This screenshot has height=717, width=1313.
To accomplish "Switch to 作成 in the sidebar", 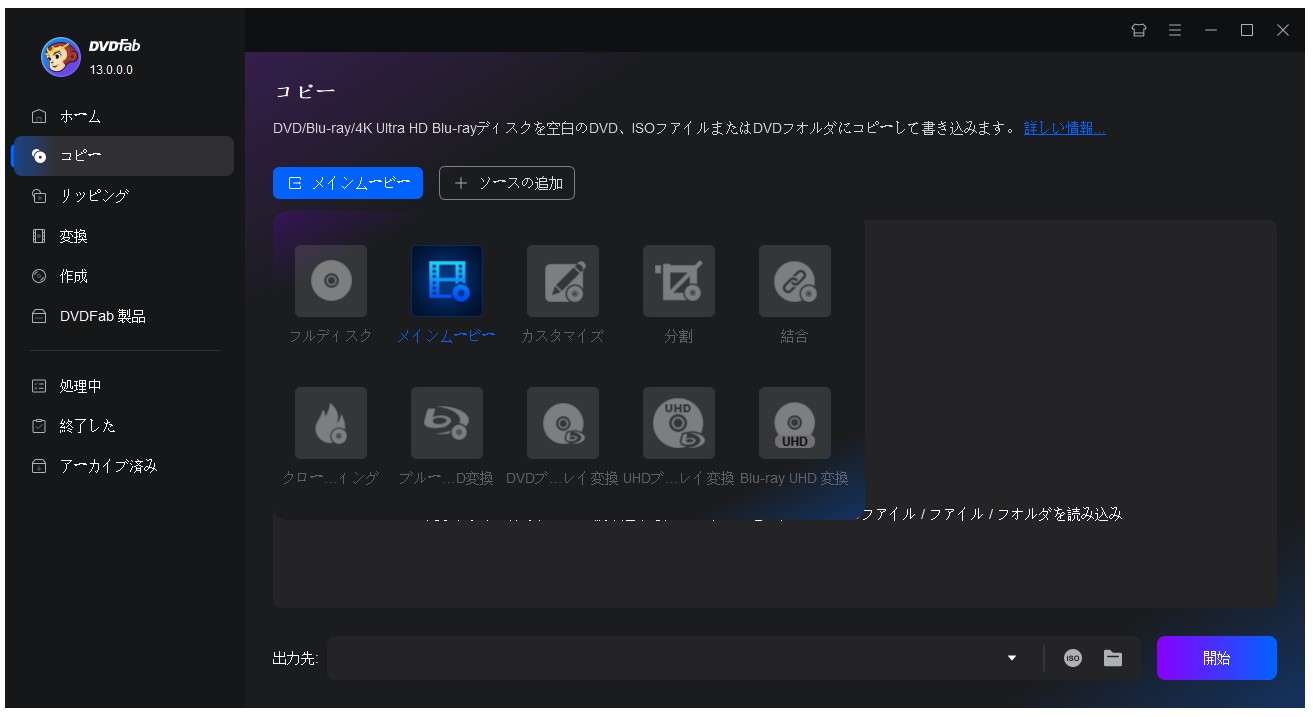I will 122,276.
